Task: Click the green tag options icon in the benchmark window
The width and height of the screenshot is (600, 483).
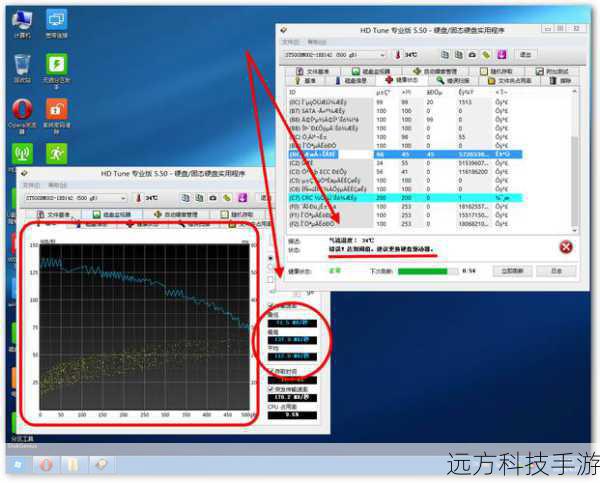Action: 227,198
